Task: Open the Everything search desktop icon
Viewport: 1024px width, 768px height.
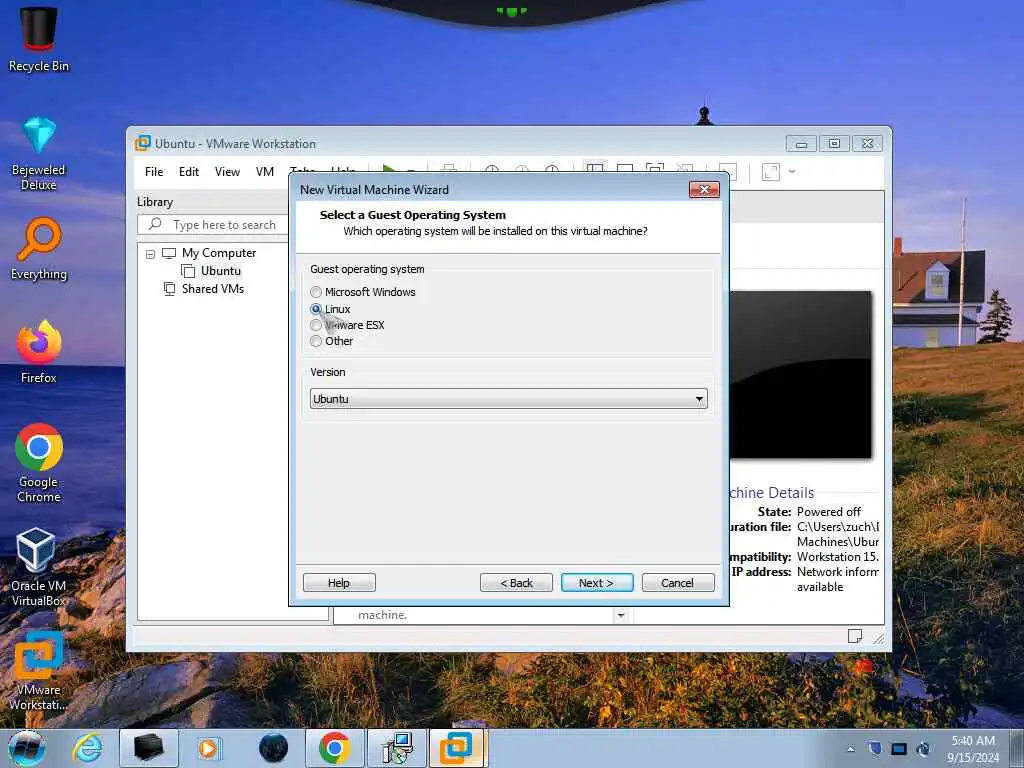Action: tap(39, 249)
